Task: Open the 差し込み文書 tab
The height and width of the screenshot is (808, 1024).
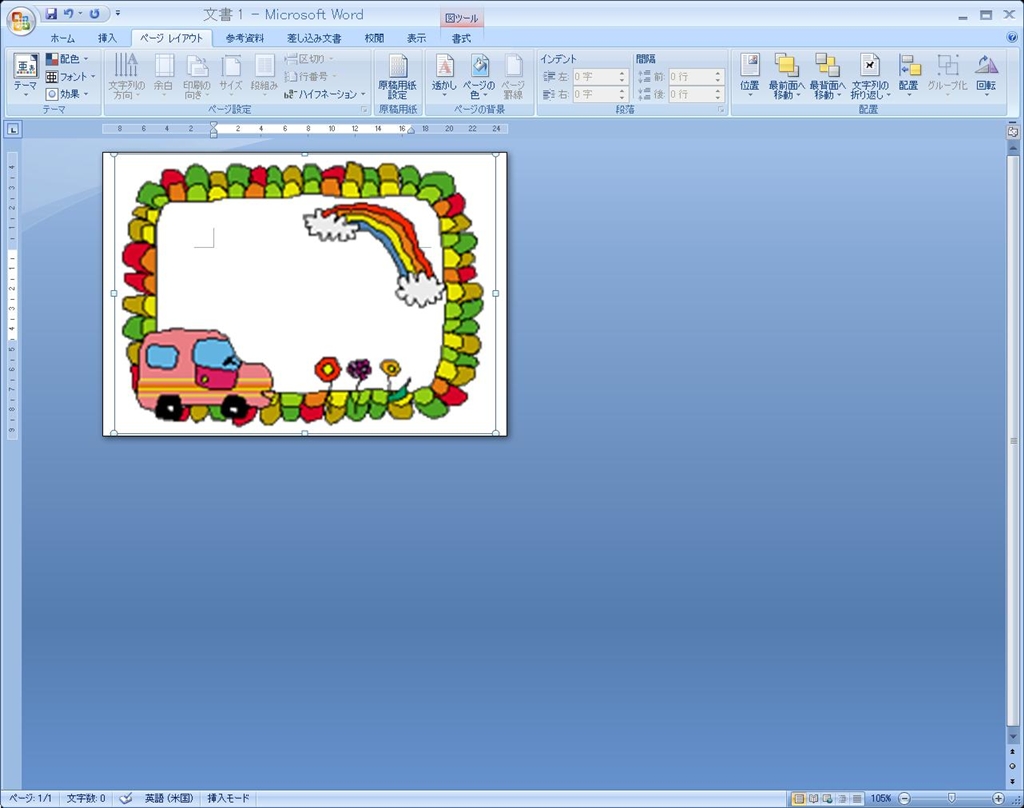Action: [314, 39]
